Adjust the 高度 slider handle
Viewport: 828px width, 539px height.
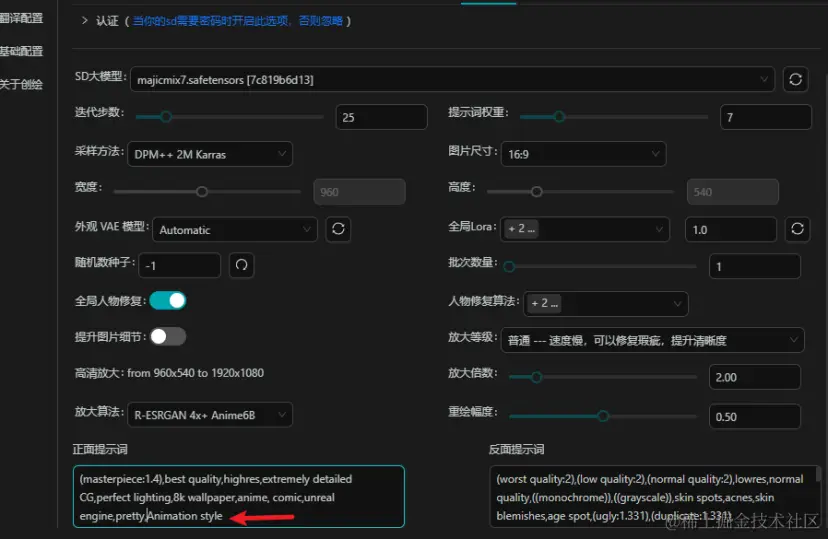coord(537,191)
